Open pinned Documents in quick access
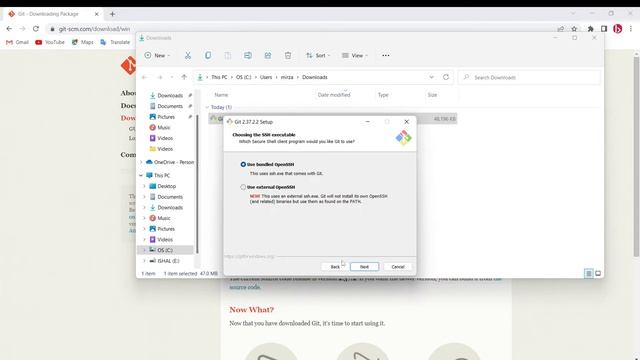Screen dimensions: 640x360 [170, 106]
